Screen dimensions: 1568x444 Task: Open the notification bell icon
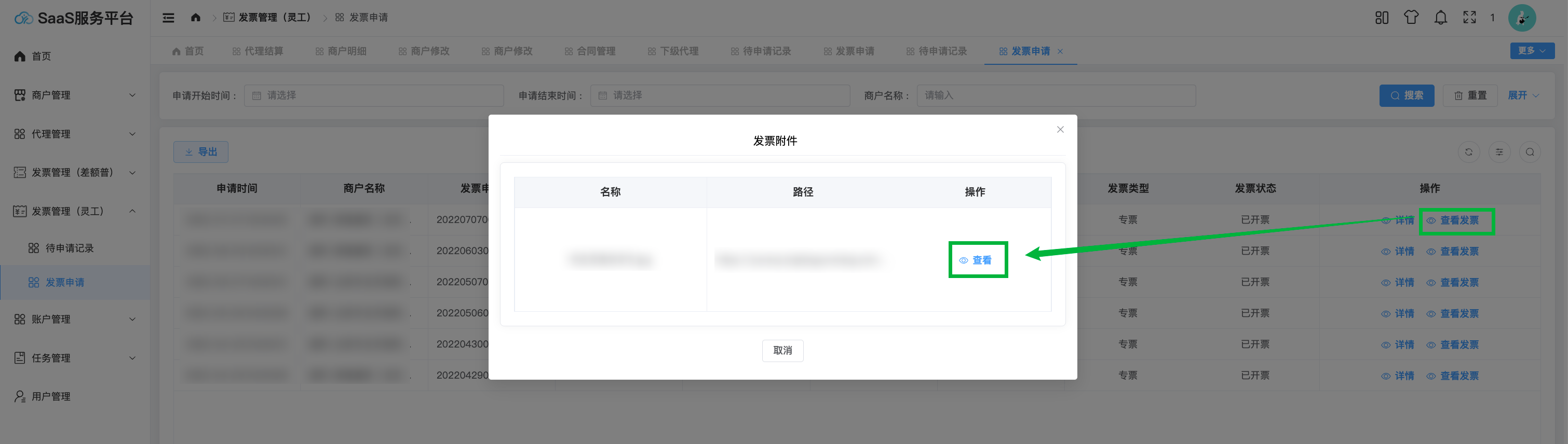(x=1440, y=18)
